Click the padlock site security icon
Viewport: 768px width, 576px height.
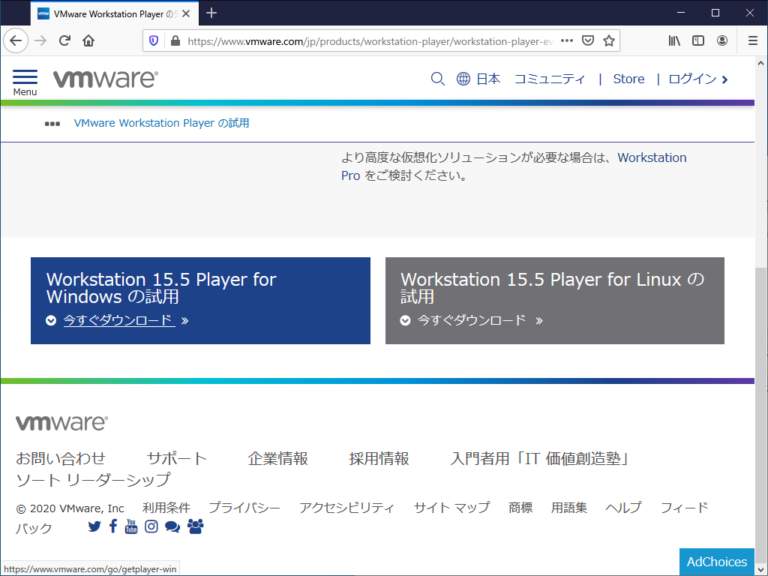(x=175, y=41)
